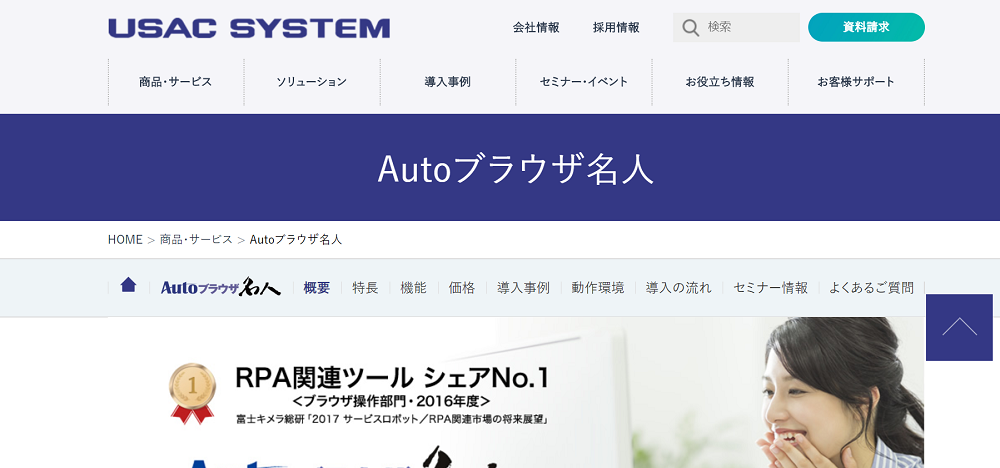The width and height of the screenshot is (1000, 468).
Task: Click the home icon in sub-navigation
Action: [128, 285]
